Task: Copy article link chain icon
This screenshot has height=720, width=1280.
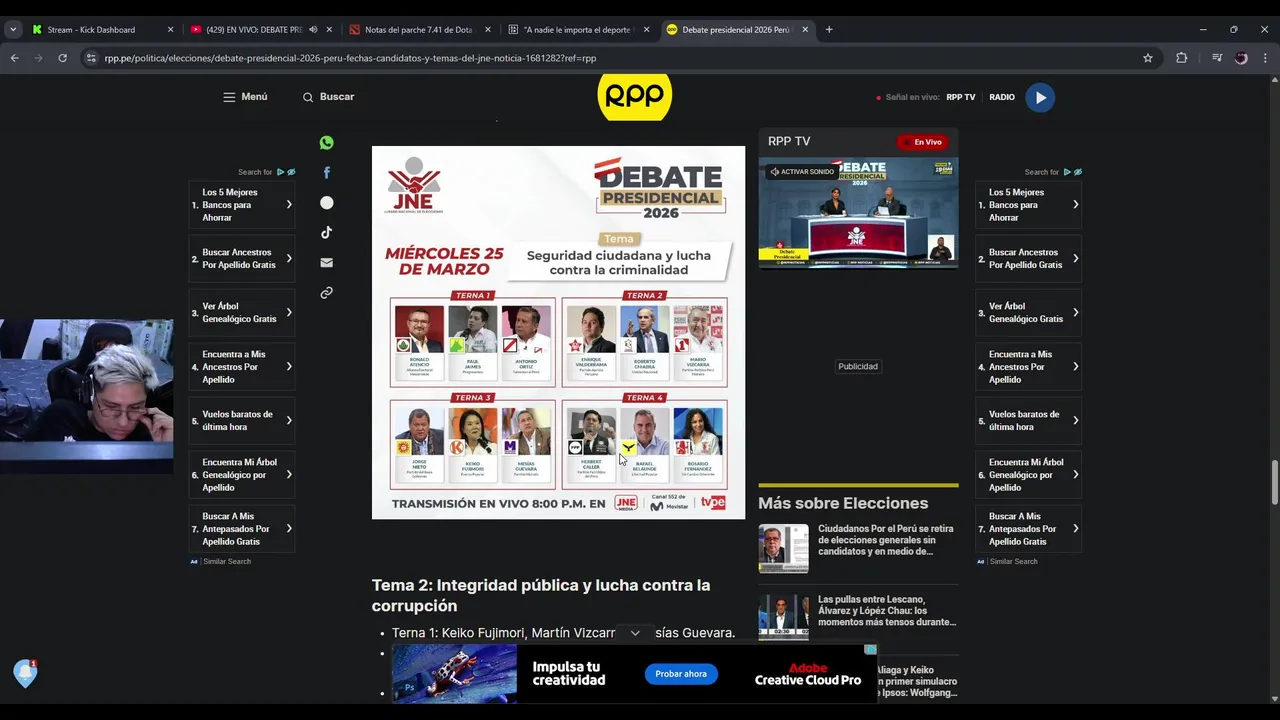Action: [326, 293]
